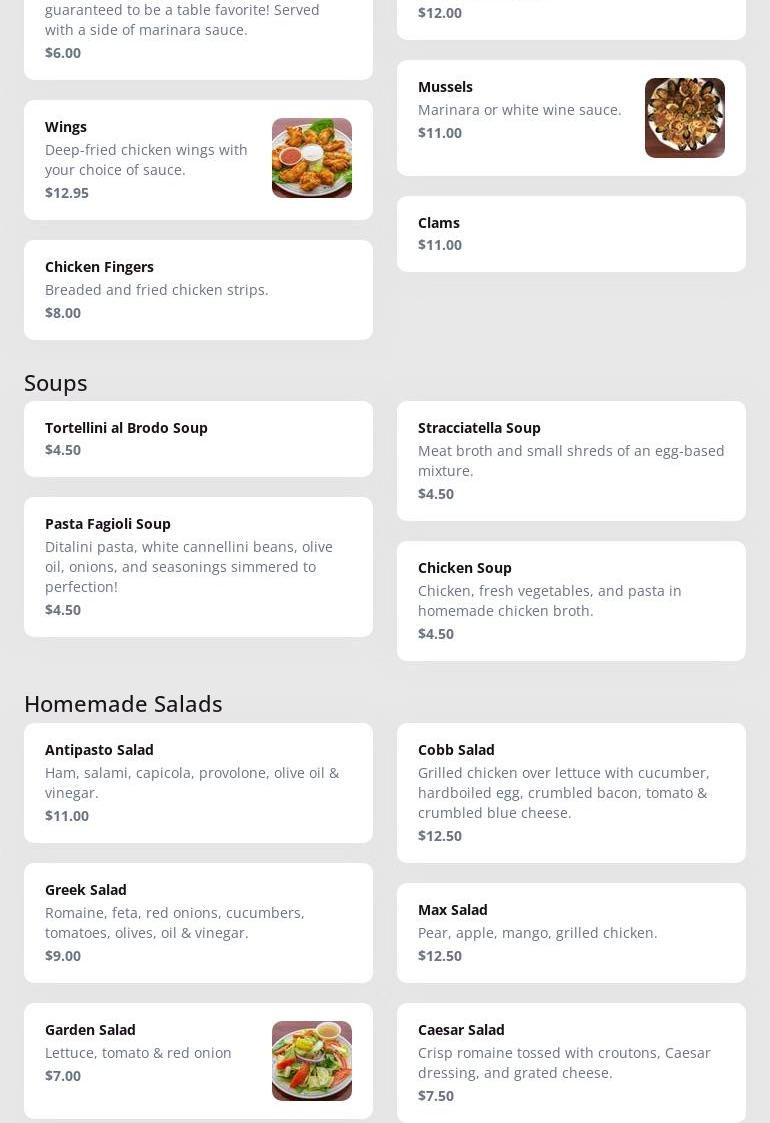Viewport: 770px width, 1123px height.
Task: Pick the Pasta Fagioli Soup item
Action: [198, 567]
